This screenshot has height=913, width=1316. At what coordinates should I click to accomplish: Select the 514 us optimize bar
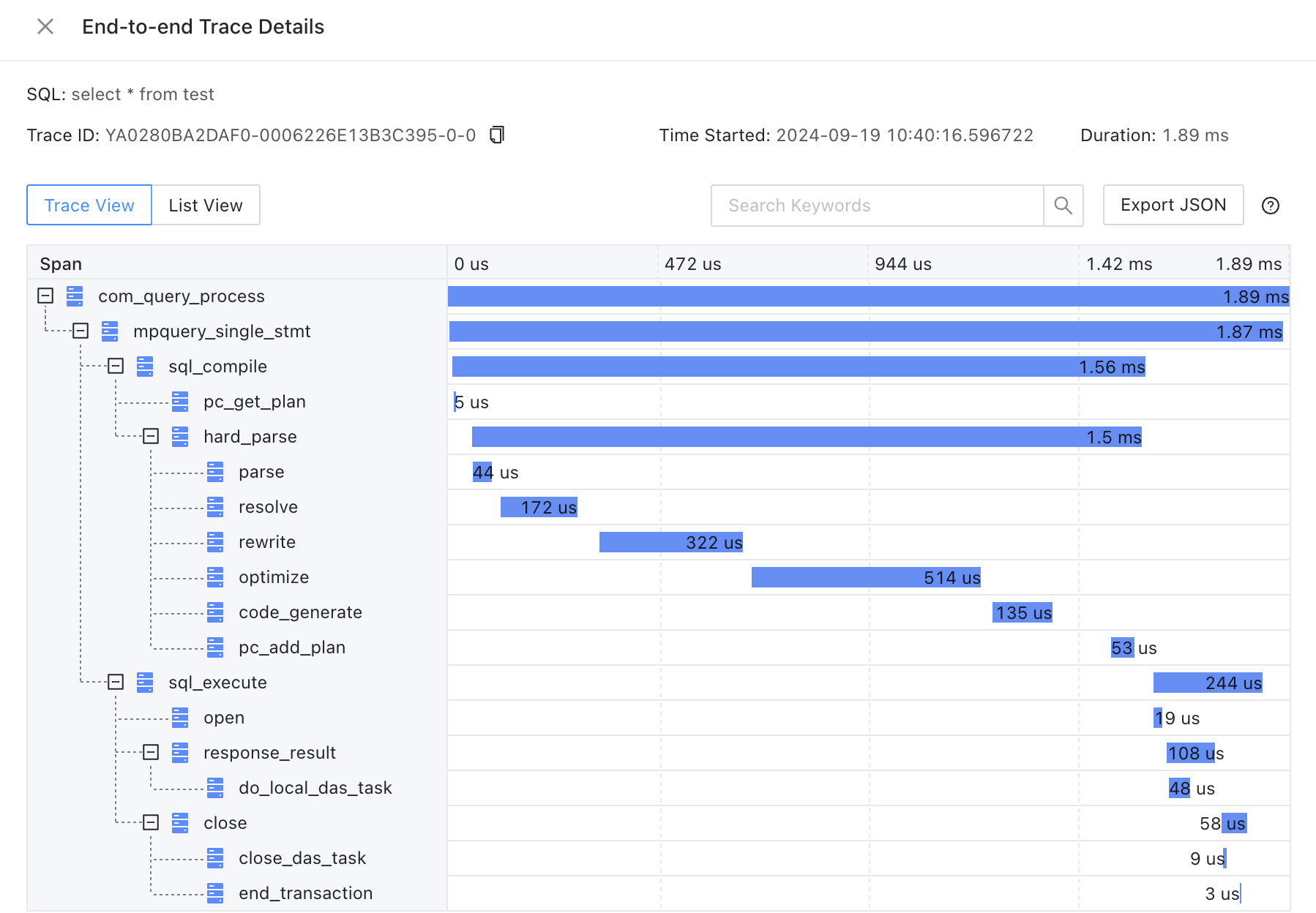click(866, 577)
